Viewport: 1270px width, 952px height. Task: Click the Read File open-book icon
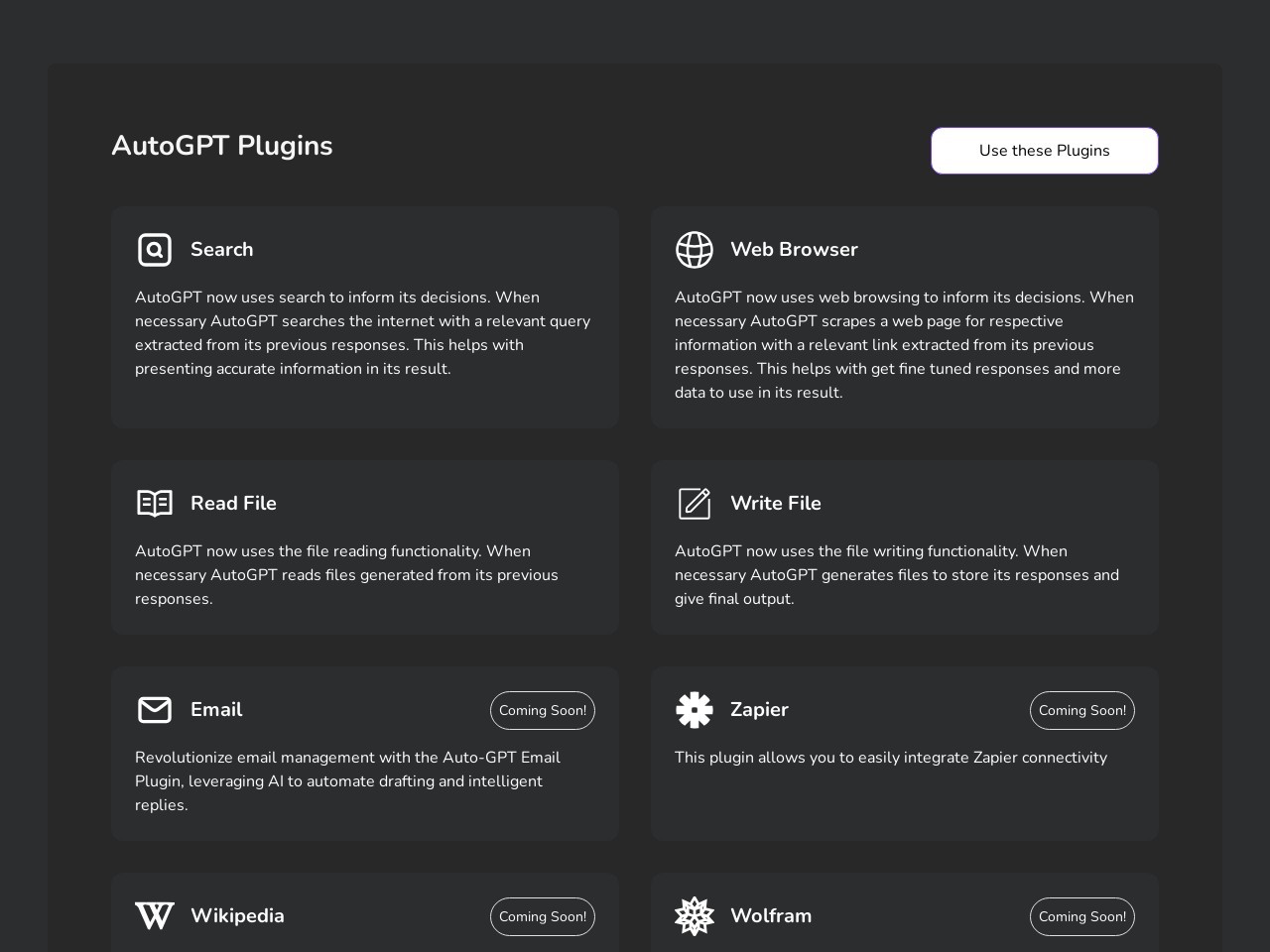coord(155,504)
